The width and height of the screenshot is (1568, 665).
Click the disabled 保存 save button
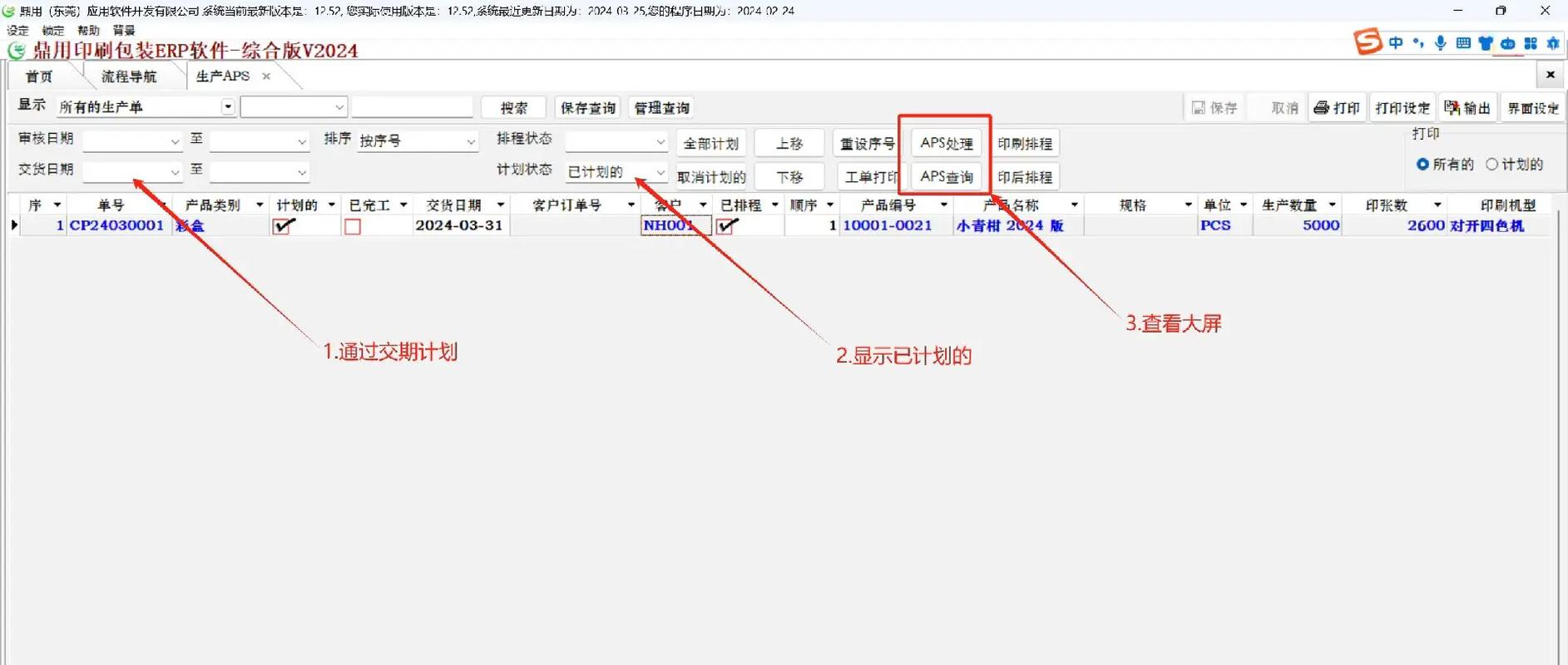[1214, 108]
